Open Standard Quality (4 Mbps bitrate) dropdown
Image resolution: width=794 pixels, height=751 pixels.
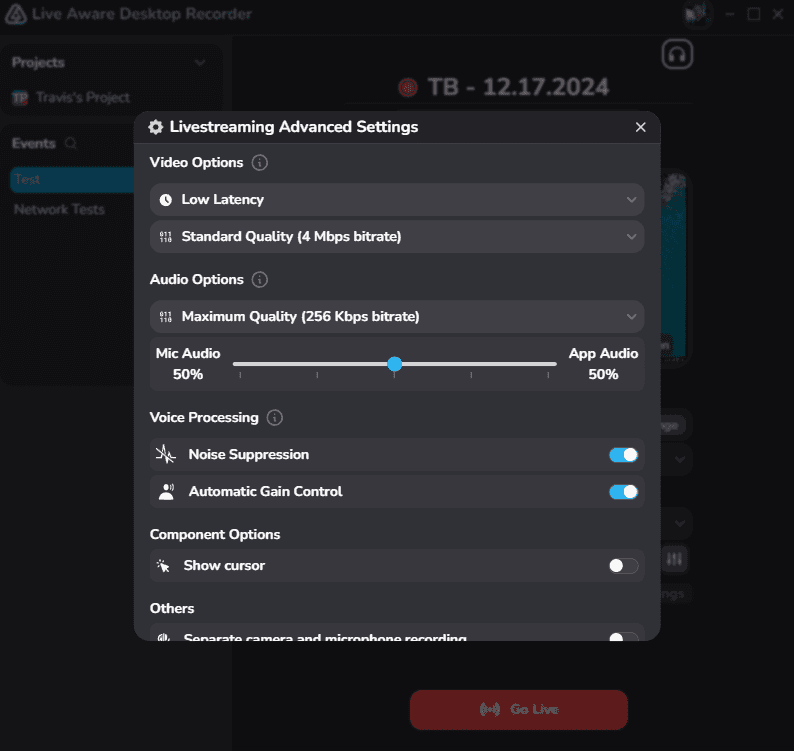[397, 236]
